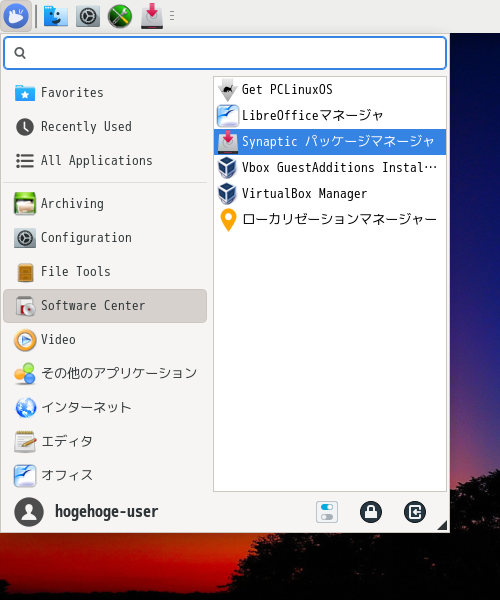
Task: Open ローカリゼーションマネージャー
Action: point(330,220)
